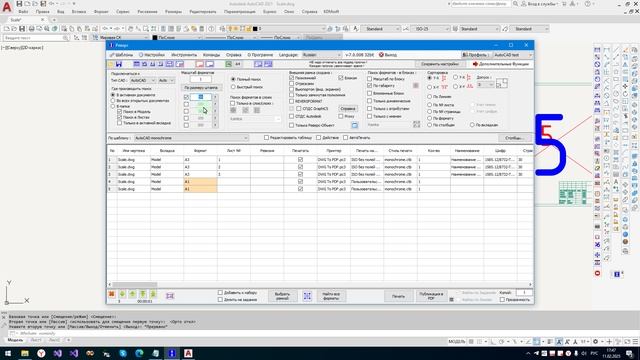Open the Auto dropdown next to Тип CAD
640x360 pixels.
166,80
